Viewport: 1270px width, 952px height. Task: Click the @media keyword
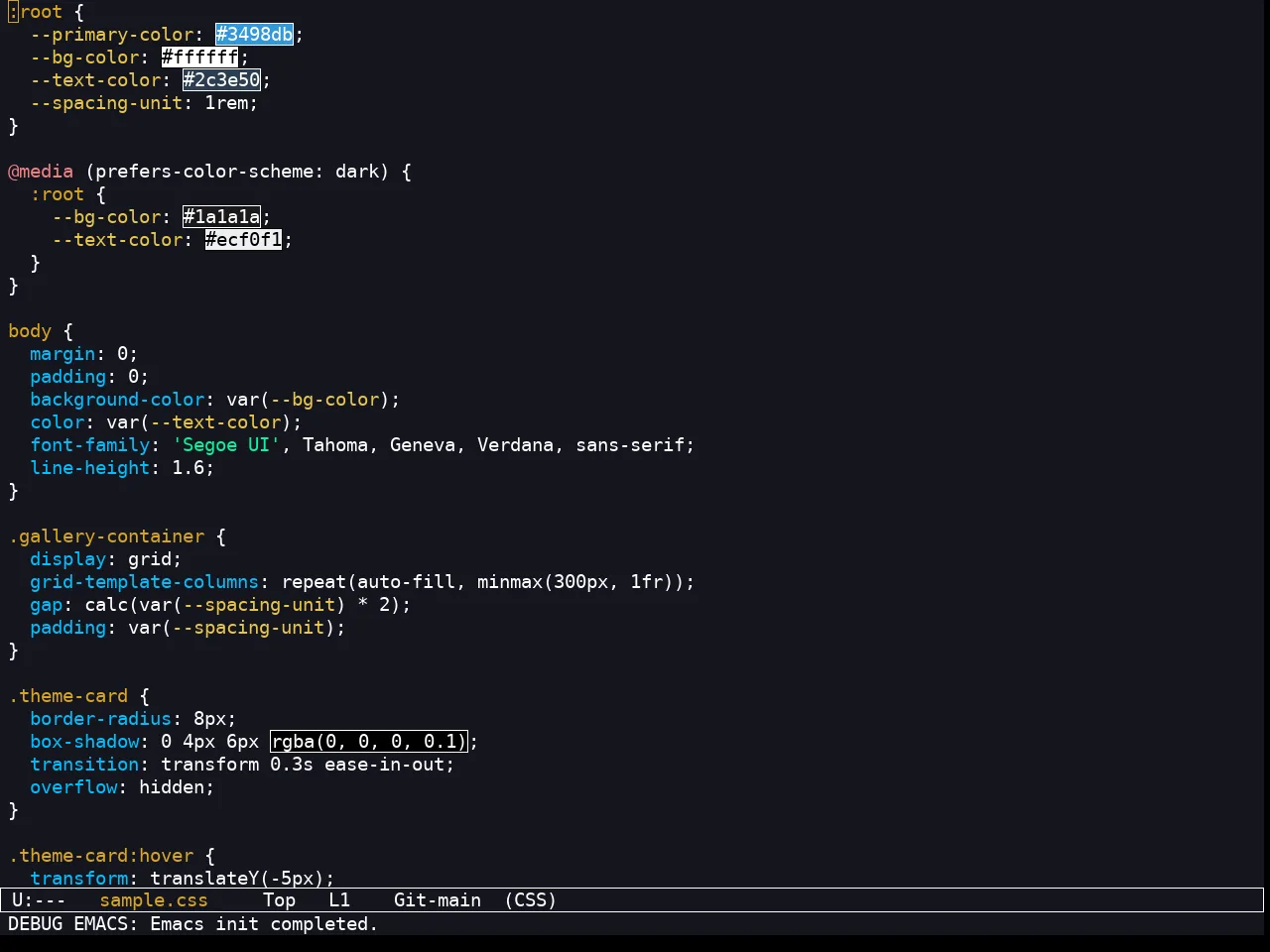tap(41, 172)
